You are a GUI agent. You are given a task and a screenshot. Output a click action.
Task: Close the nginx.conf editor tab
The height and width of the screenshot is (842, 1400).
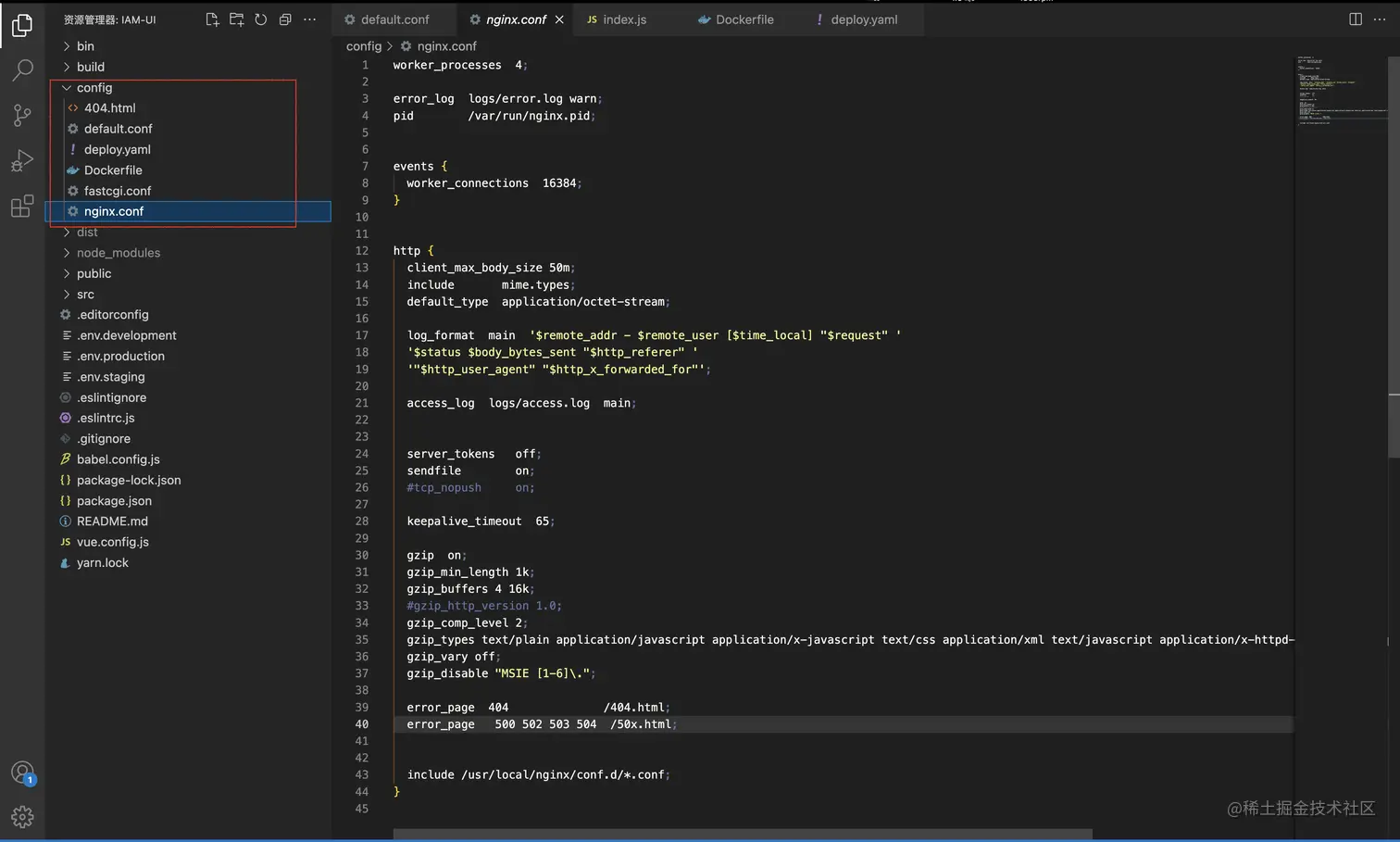(559, 19)
